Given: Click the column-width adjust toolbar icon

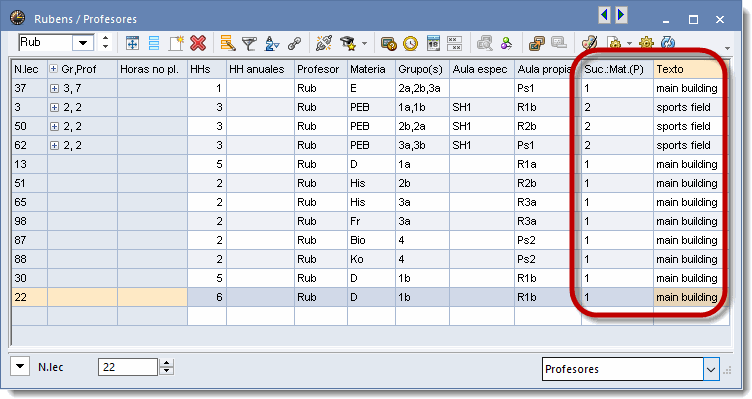Looking at the screenshot, I should click(x=132, y=43).
